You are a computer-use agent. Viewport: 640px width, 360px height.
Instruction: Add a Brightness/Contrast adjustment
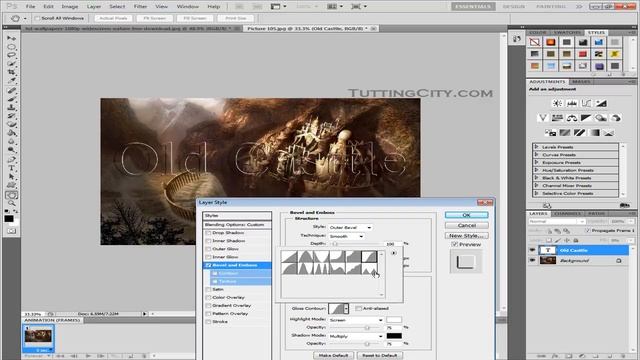(x=557, y=103)
